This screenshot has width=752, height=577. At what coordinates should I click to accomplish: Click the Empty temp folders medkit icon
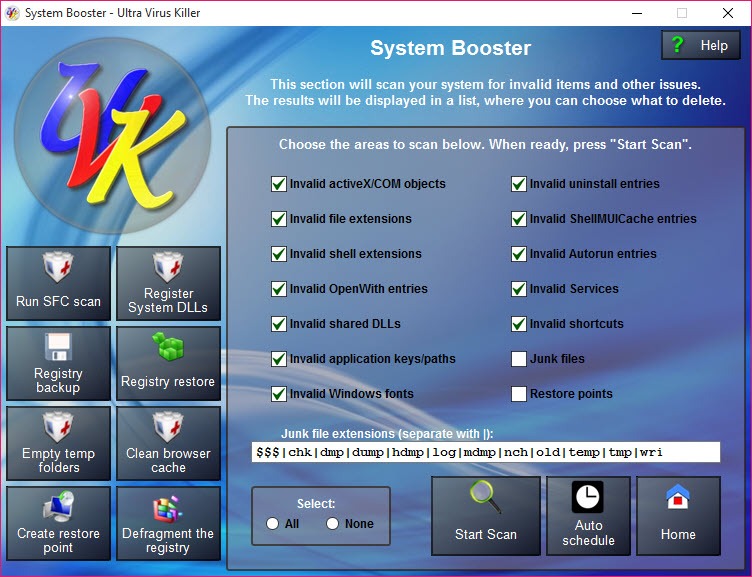[58, 427]
